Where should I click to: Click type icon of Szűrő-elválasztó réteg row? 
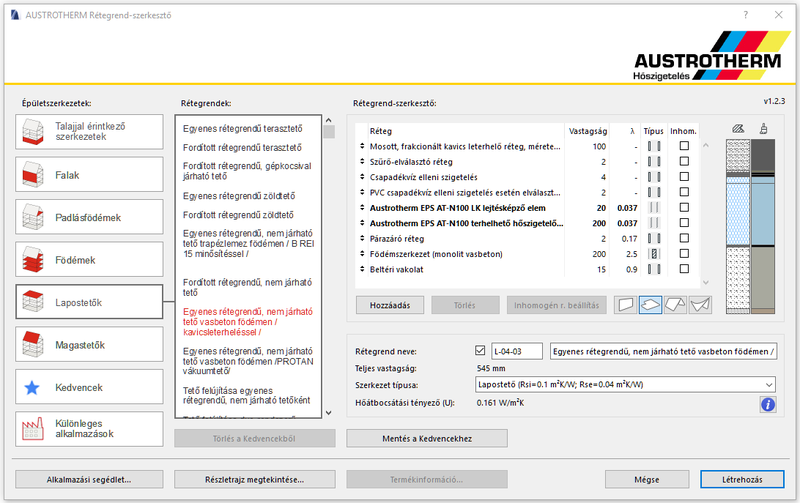pos(654,162)
